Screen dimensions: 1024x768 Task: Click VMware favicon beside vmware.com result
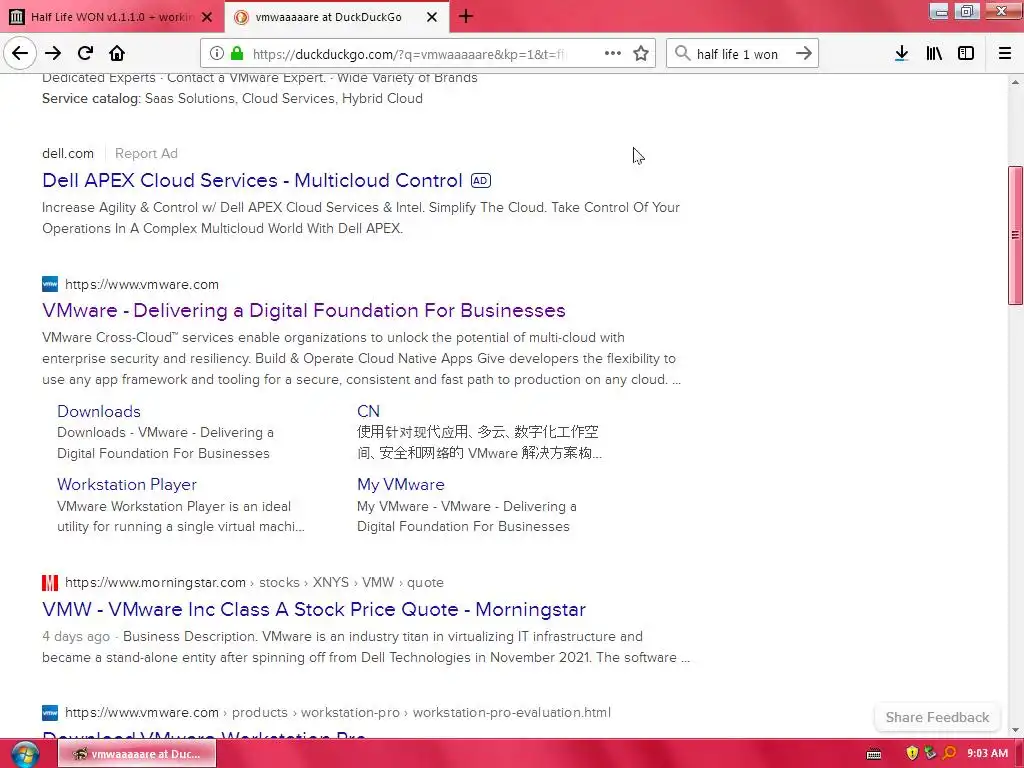(x=50, y=284)
